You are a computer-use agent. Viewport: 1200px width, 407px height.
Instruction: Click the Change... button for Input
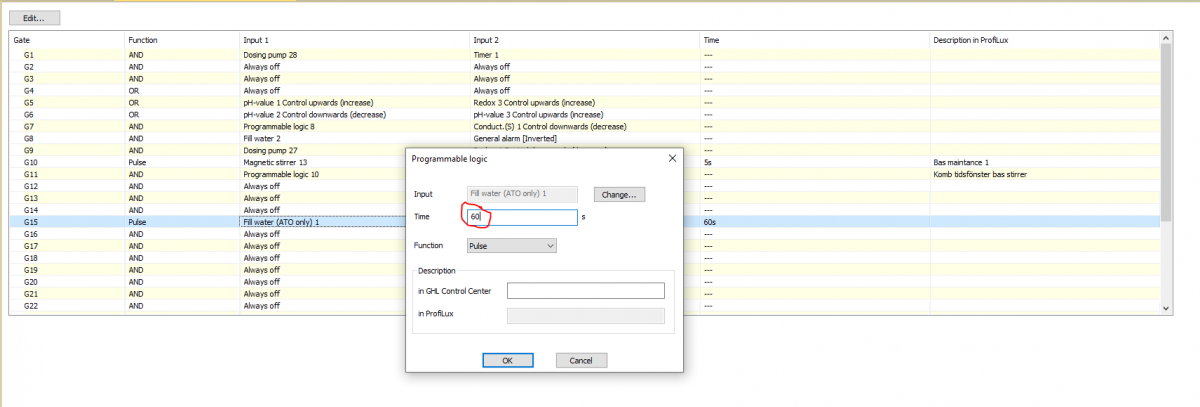coord(620,194)
